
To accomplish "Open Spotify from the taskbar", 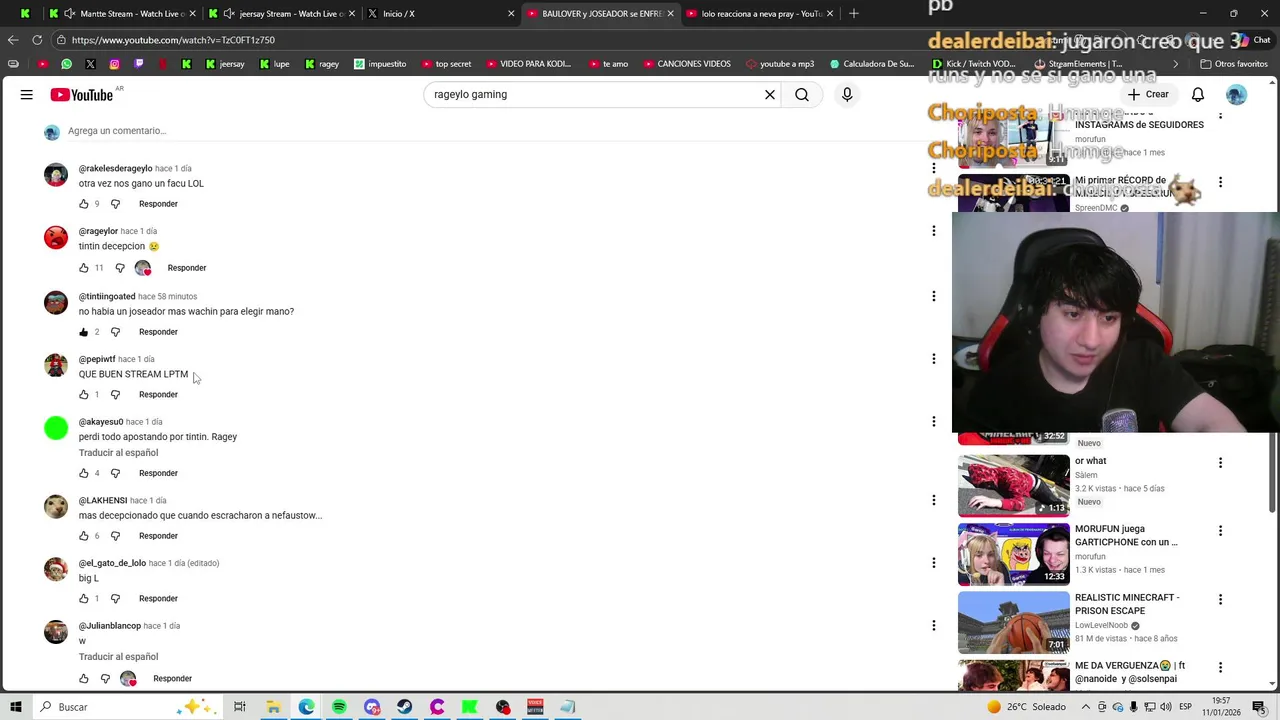I will point(339,707).
